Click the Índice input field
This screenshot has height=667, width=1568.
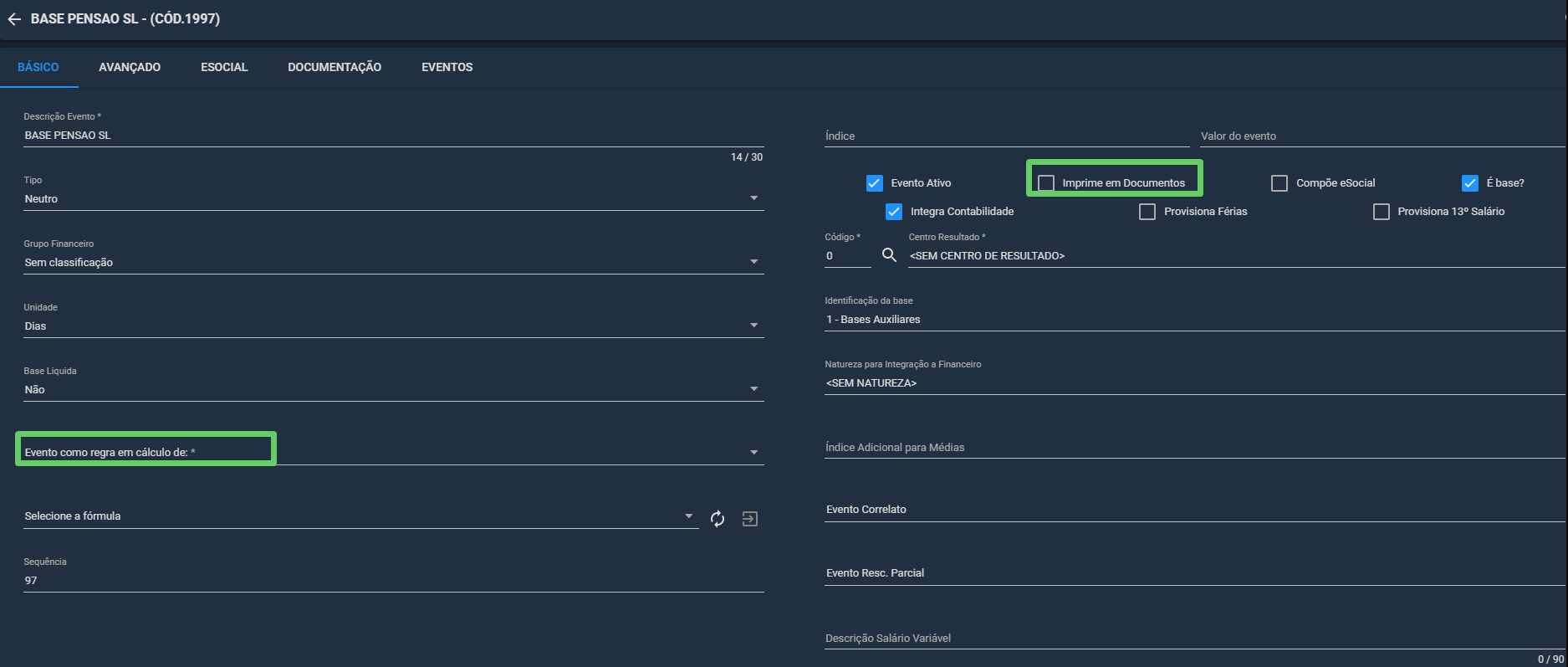pos(1007,136)
